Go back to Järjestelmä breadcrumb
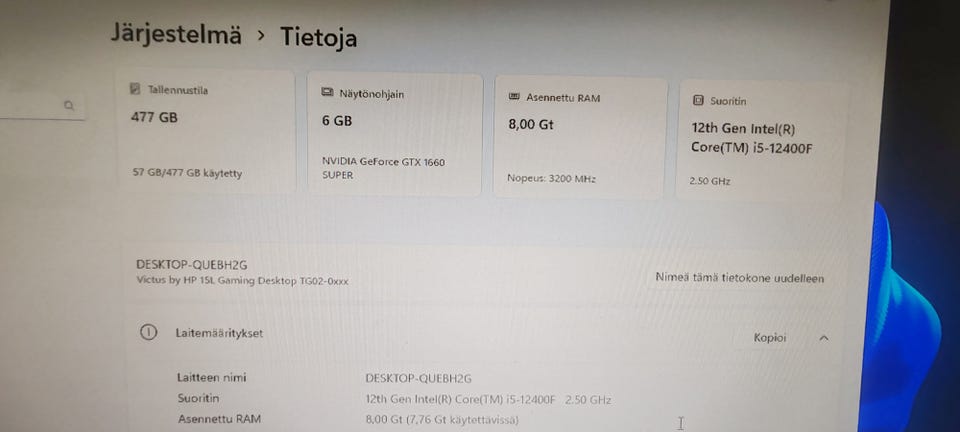The image size is (960, 432). (176, 34)
